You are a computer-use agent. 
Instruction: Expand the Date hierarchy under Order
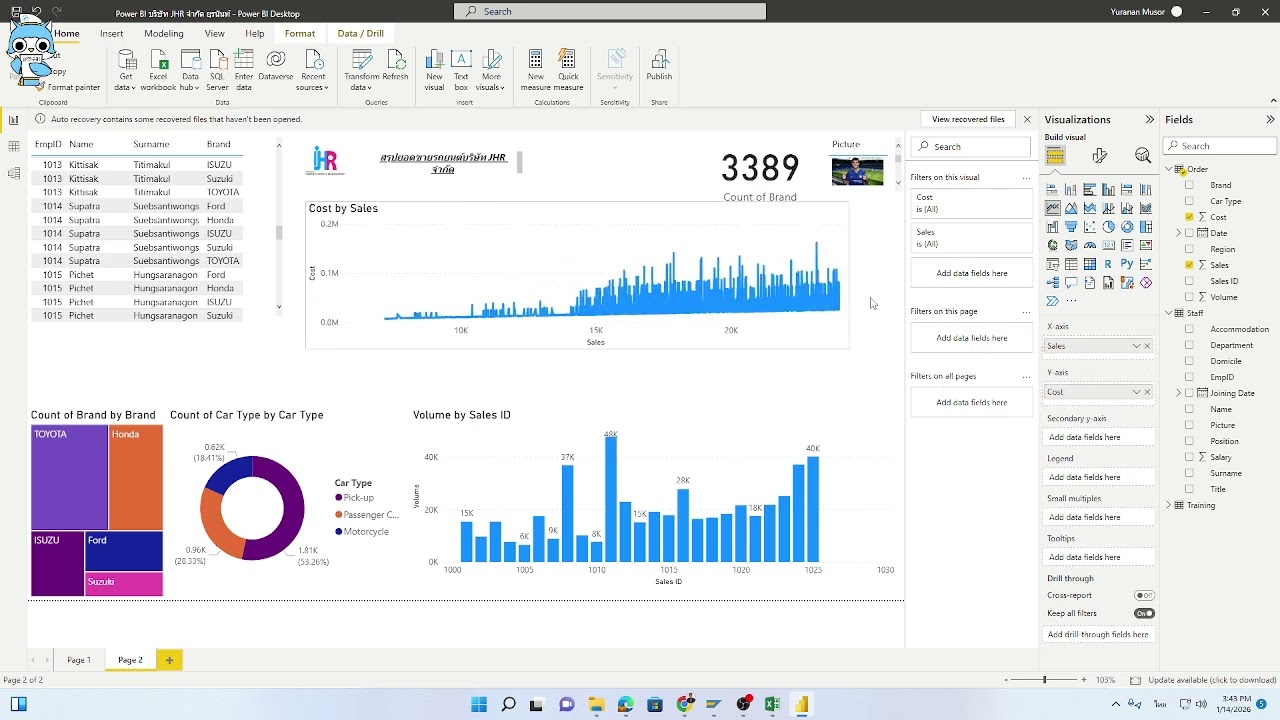coord(1179,233)
